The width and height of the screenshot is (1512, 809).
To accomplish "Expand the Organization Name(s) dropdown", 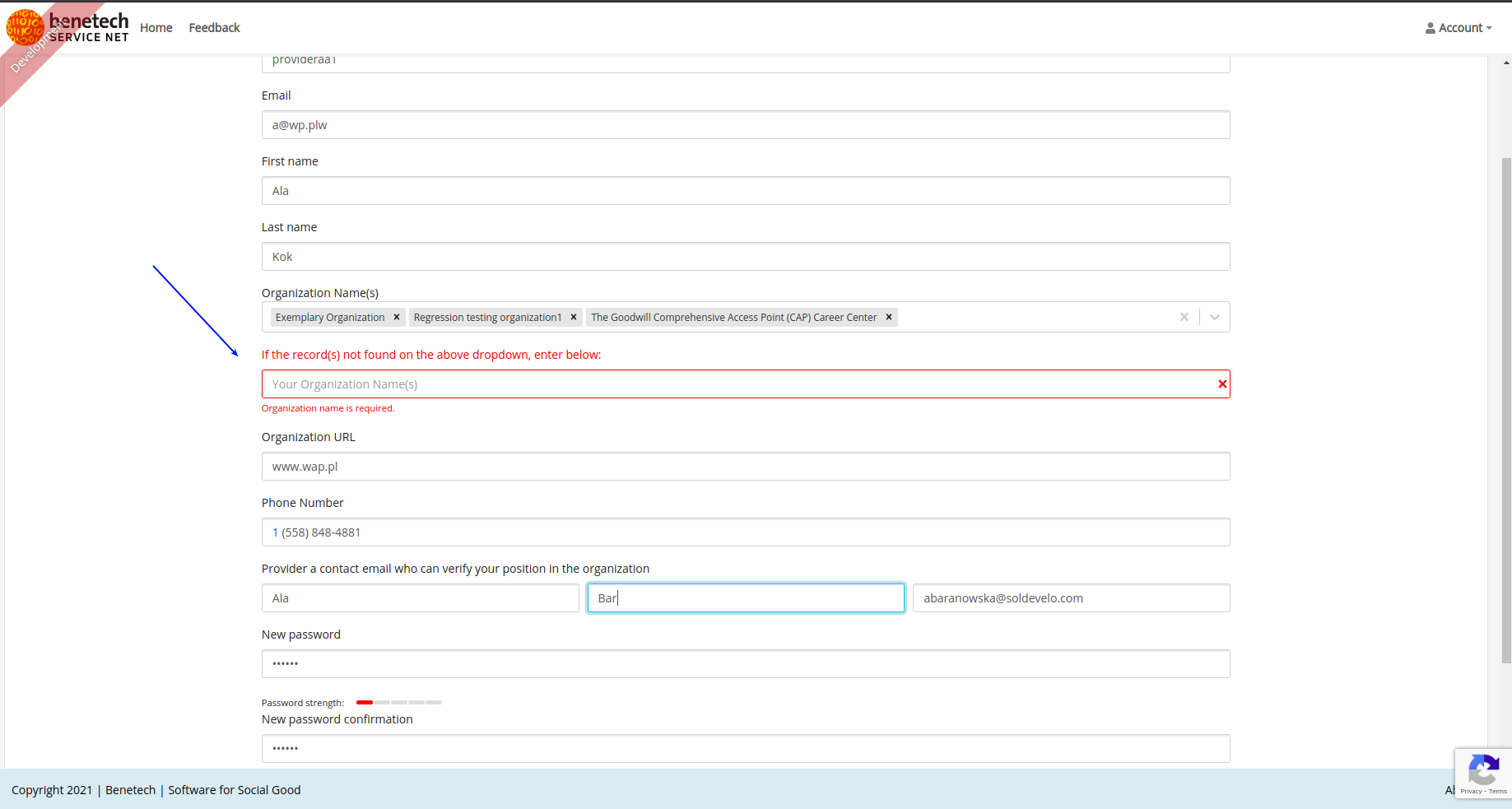I will click(x=1214, y=317).
